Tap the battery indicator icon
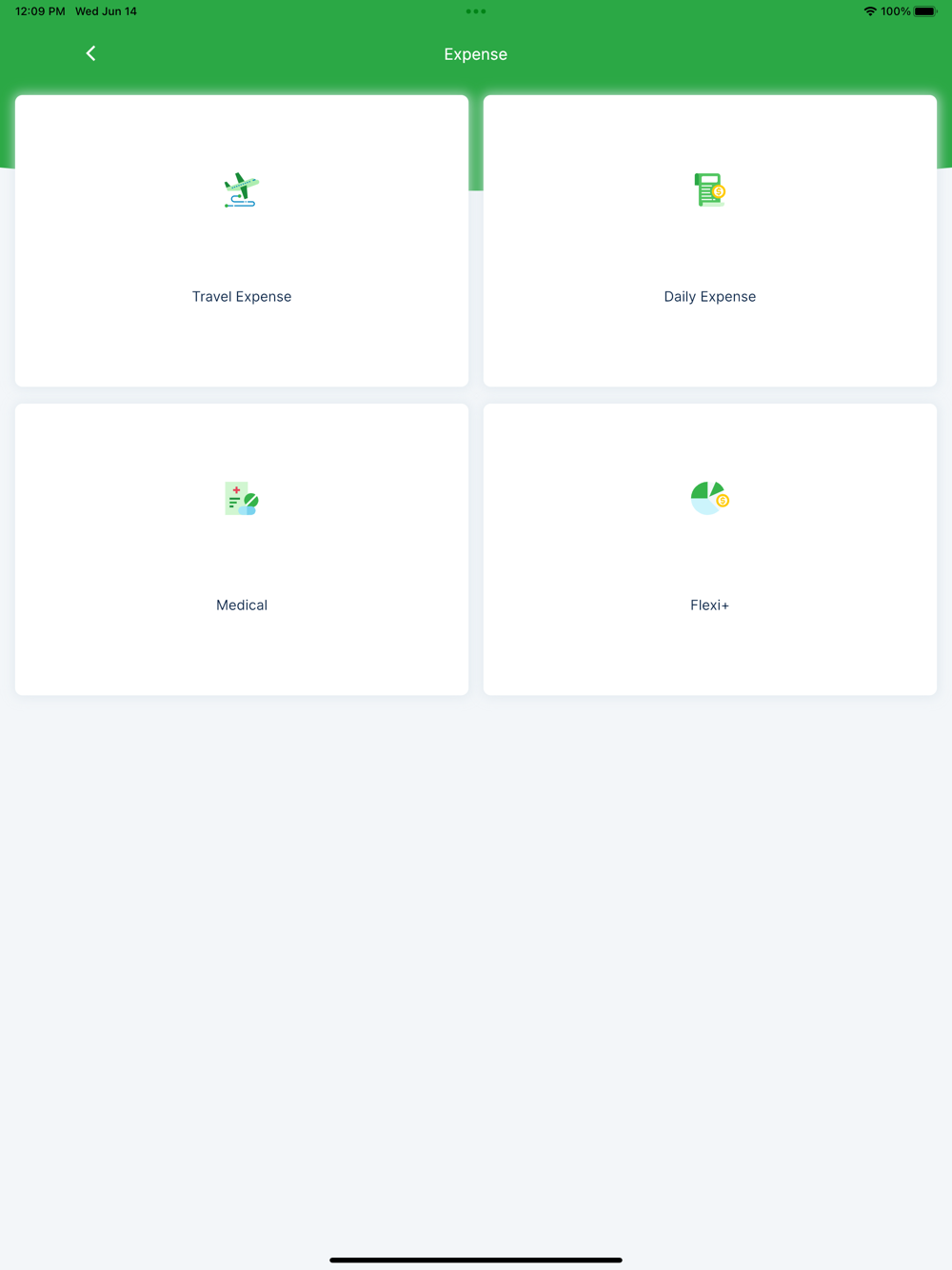 click(x=925, y=11)
